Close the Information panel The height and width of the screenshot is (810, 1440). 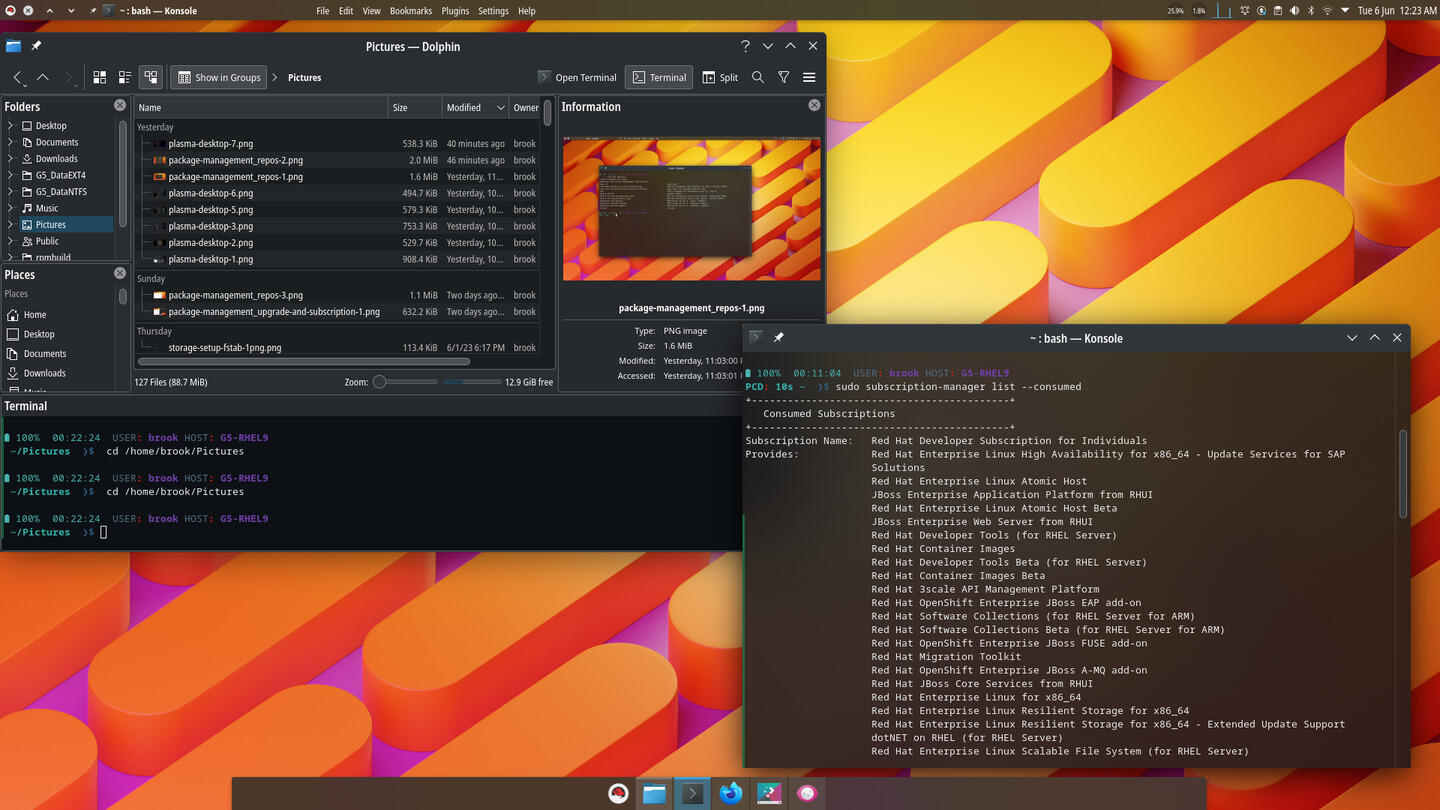click(x=814, y=105)
